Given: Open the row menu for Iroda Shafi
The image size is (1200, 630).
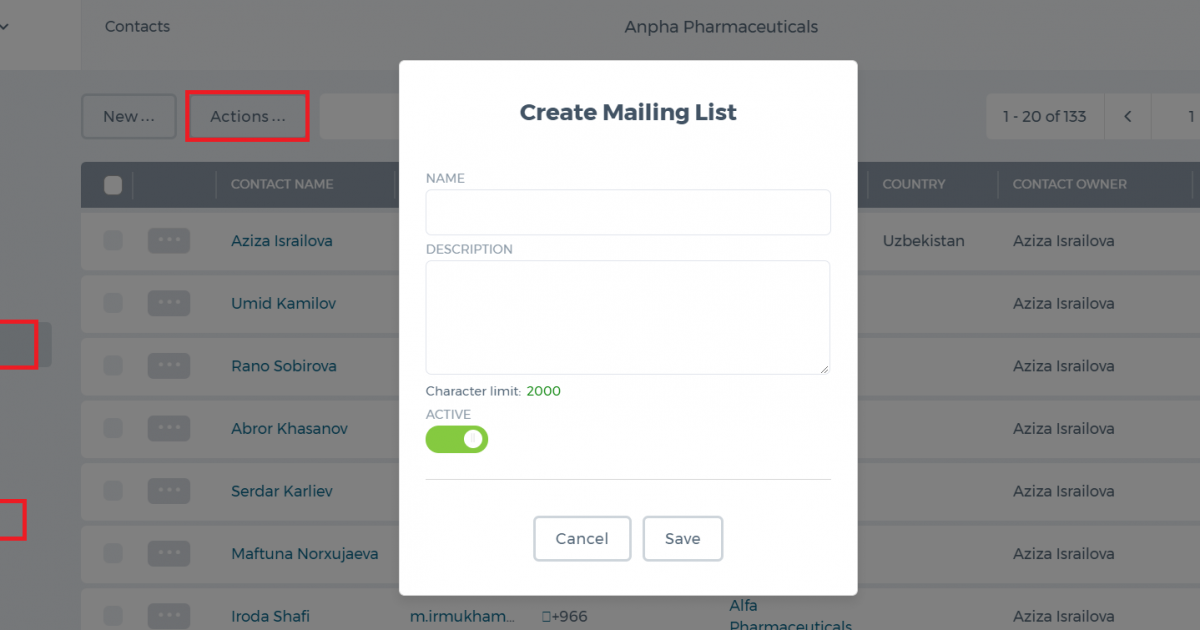Looking at the screenshot, I should click(x=168, y=616).
